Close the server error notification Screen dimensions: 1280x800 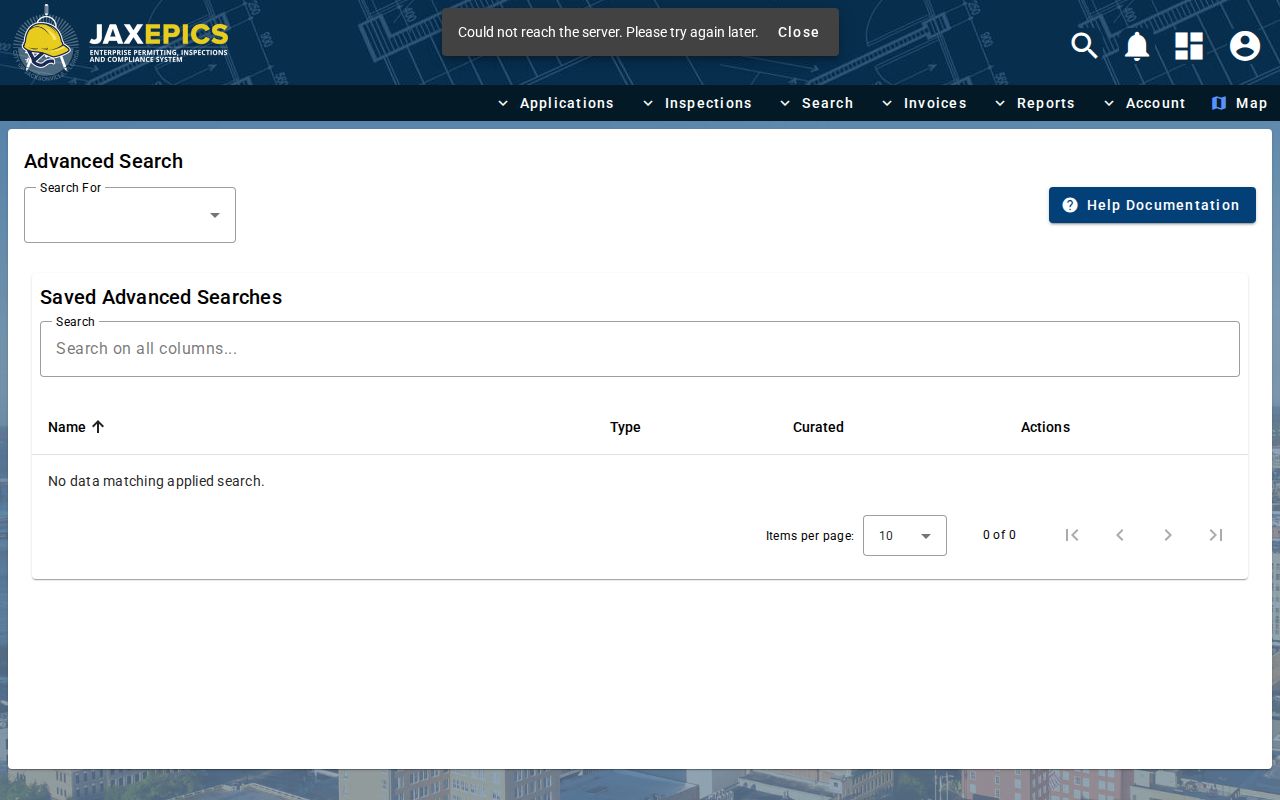pyautogui.click(x=798, y=32)
